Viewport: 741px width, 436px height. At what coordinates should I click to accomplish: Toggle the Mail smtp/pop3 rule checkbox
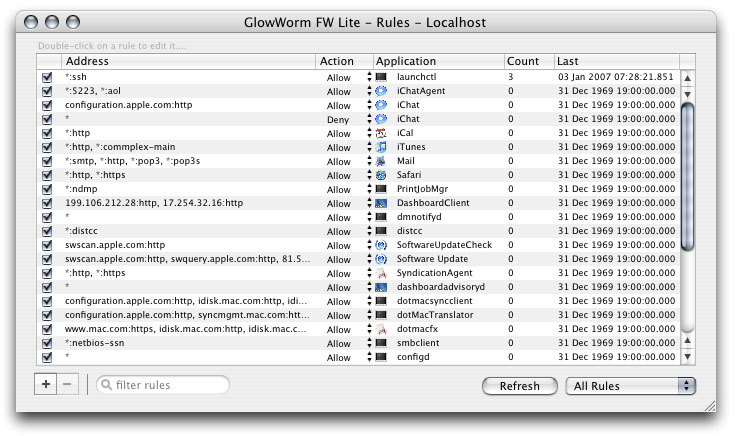(x=47, y=162)
